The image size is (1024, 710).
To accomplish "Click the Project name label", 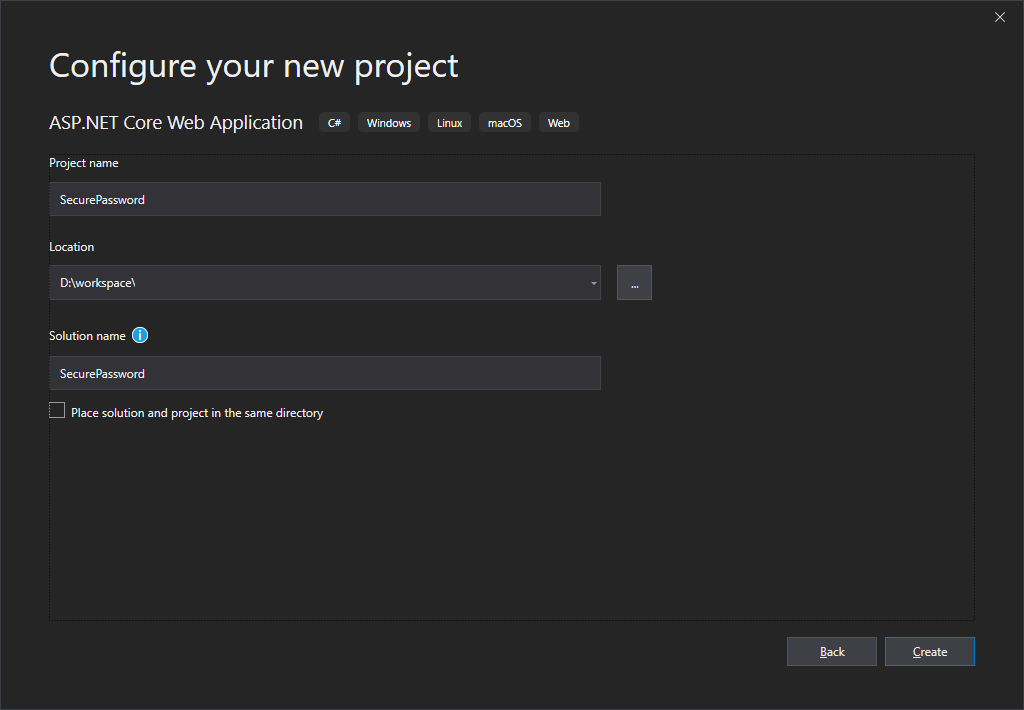I will pyautogui.click(x=84, y=163).
